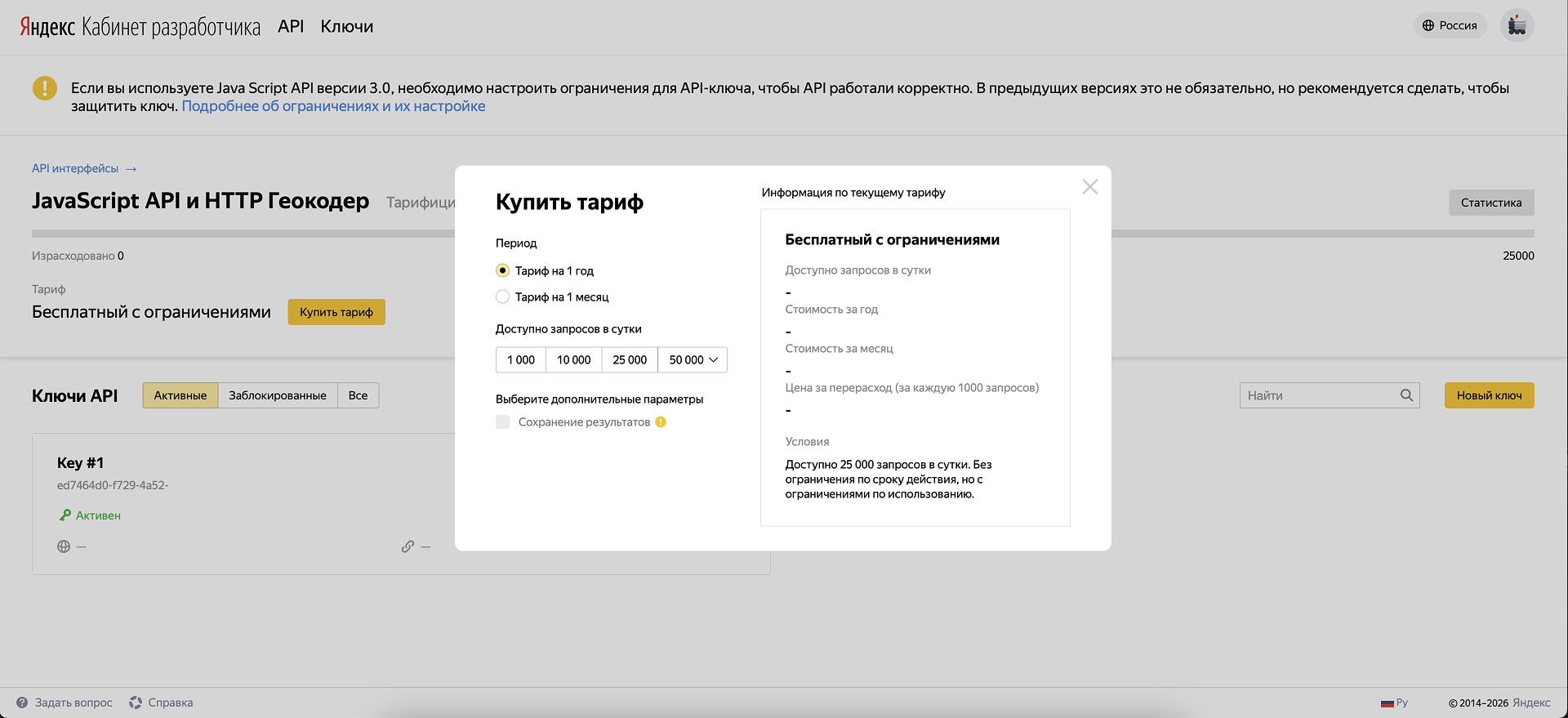
Task: Click the globe icon in Key #1 card
Action: (x=64, y=546)
